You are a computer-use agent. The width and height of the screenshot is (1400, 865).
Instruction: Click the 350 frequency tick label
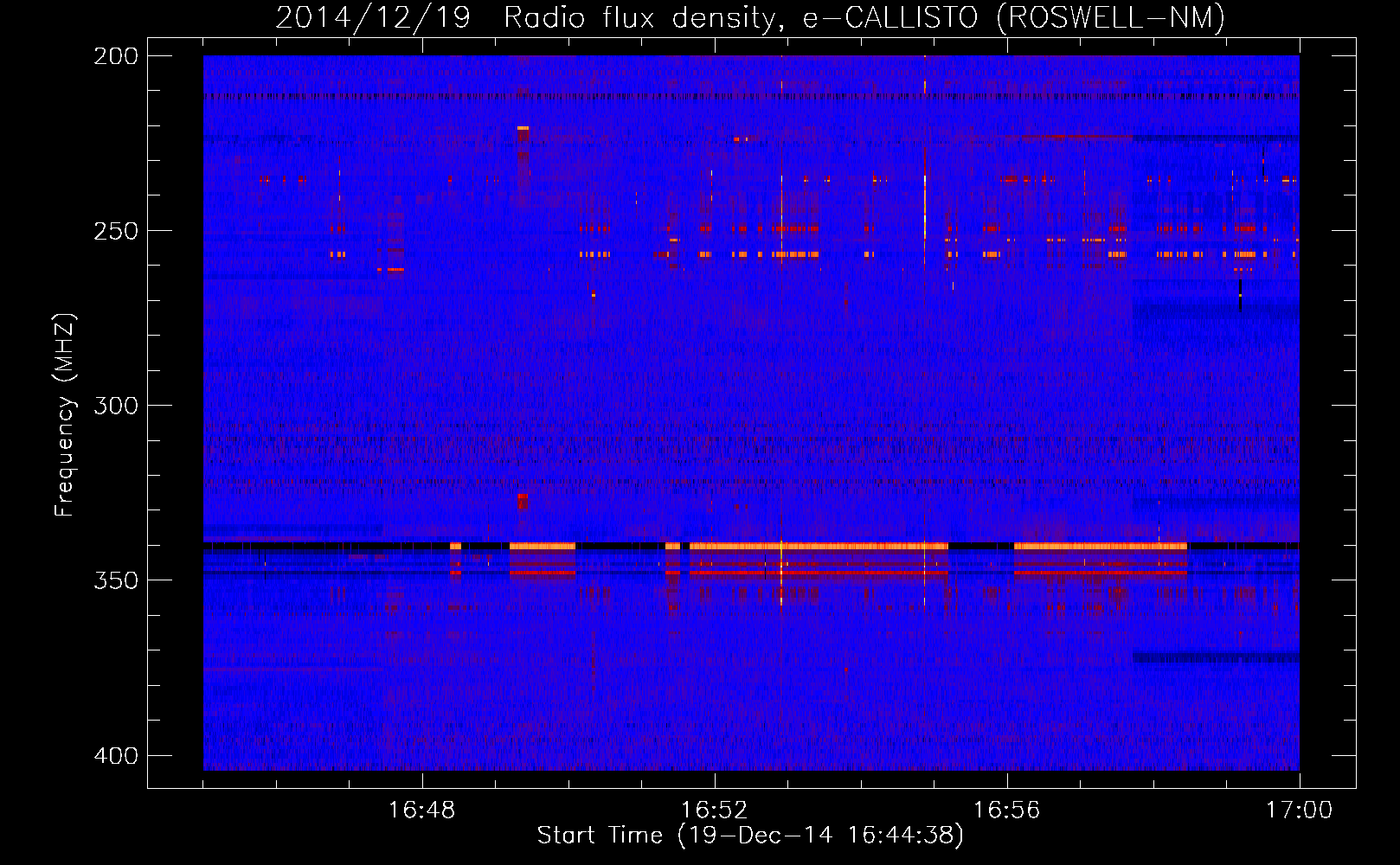pyautogui.click(x=116, y=580)
